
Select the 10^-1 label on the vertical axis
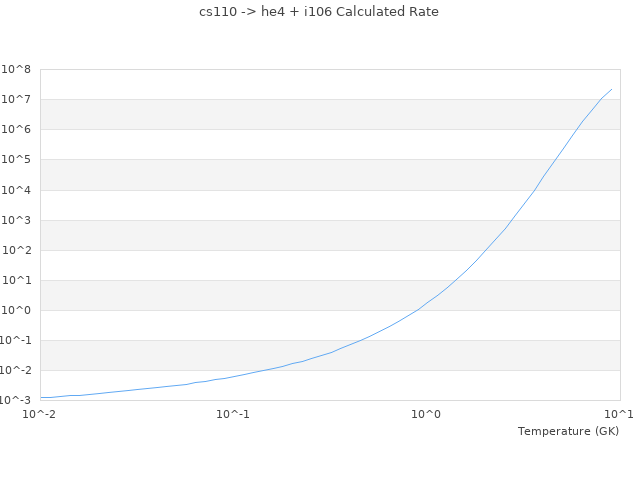pos(15,340)
